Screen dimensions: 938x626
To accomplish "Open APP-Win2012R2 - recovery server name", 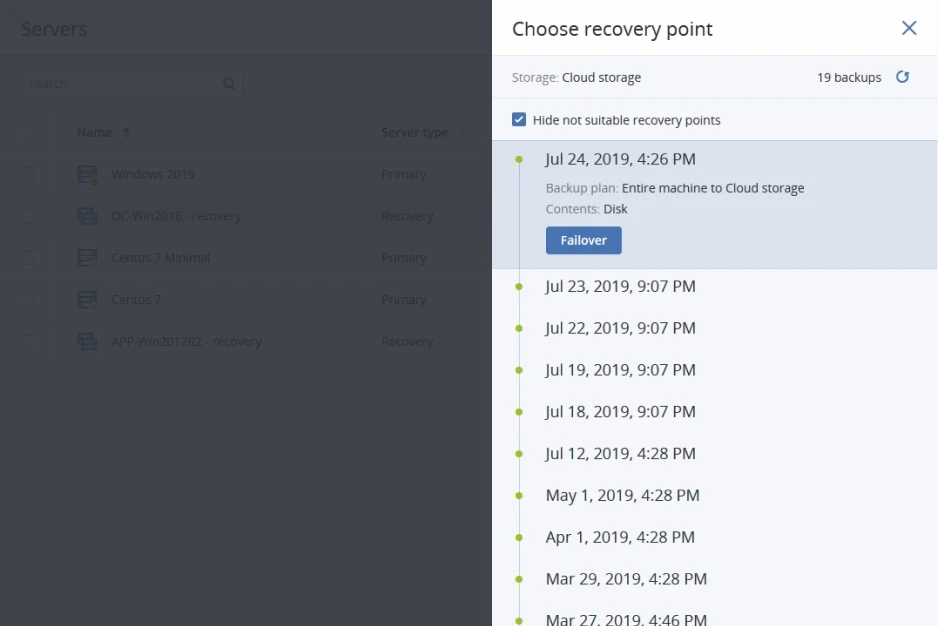I will point(186,342).
